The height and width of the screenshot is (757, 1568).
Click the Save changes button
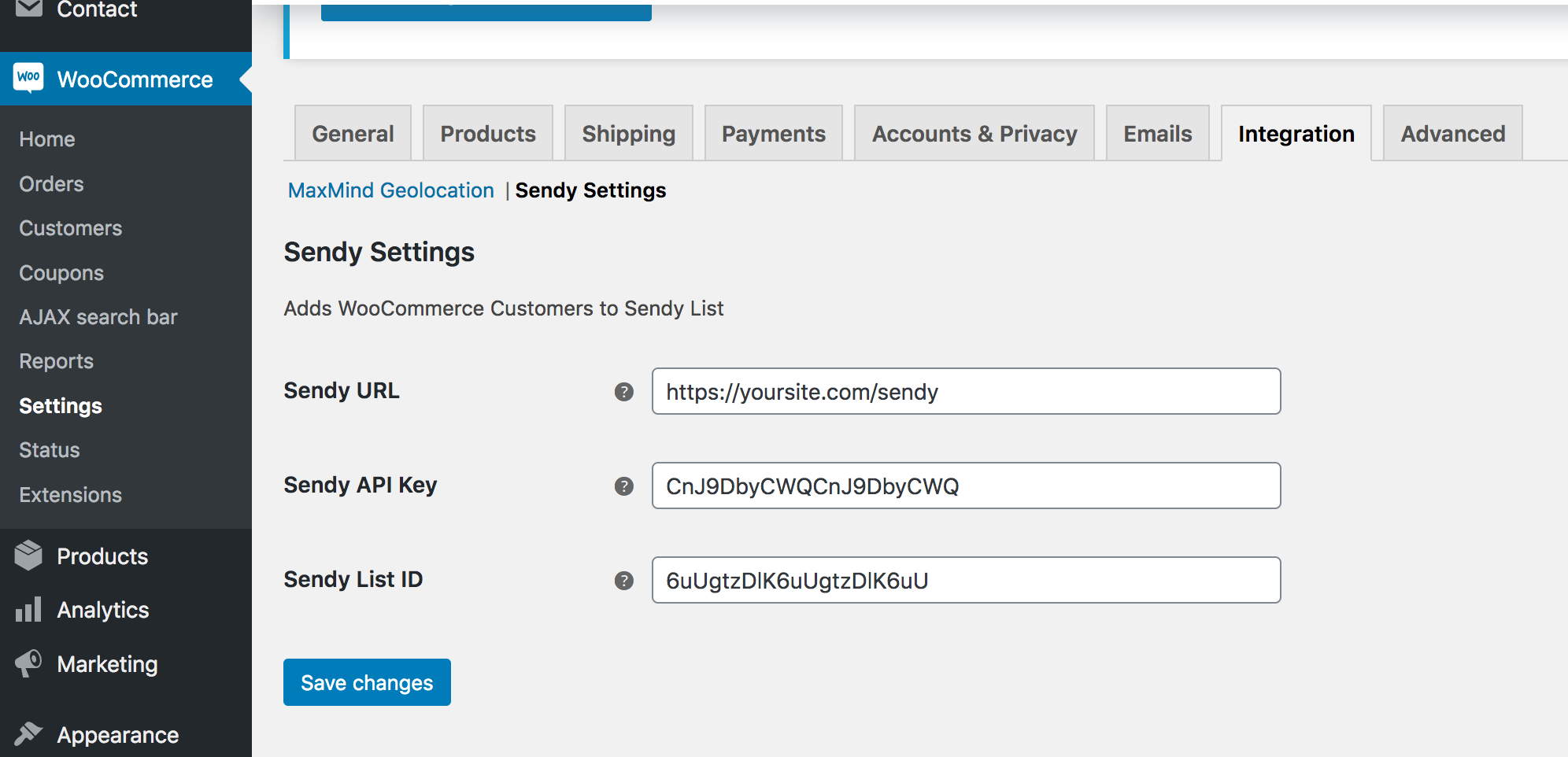pos(367,682)
